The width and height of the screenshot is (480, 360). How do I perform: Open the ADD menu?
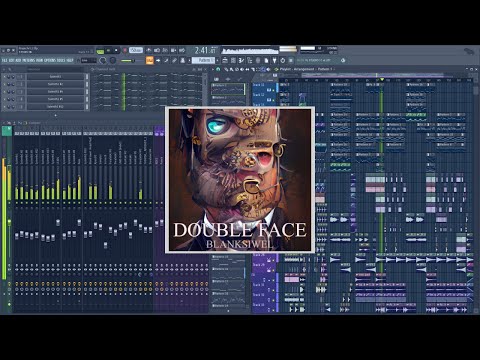[18, 60]
